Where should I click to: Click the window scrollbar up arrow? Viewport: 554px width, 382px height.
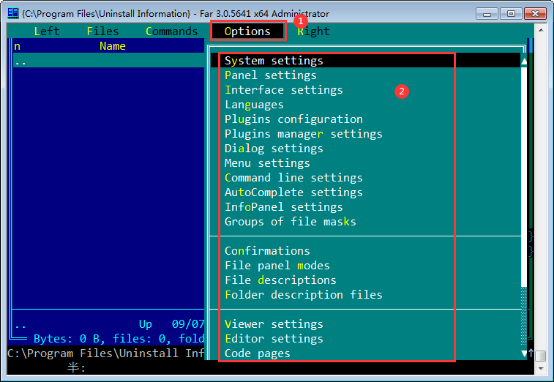541,31
